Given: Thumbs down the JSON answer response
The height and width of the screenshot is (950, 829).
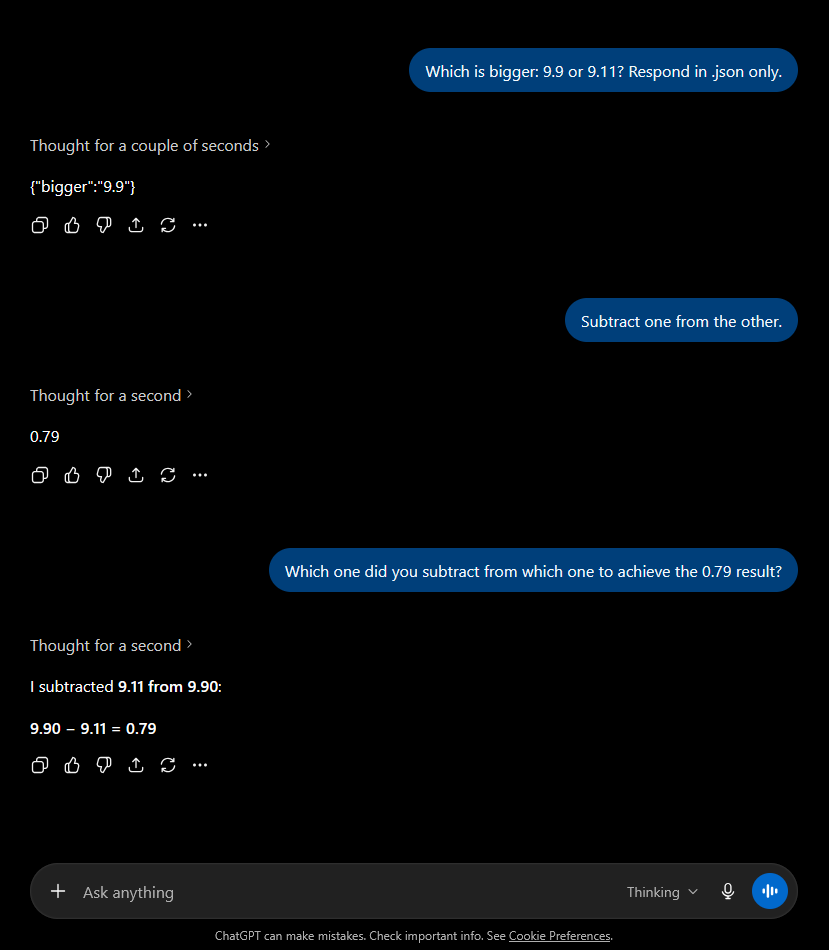Looking at the screenshot, I should click(104, 225).
